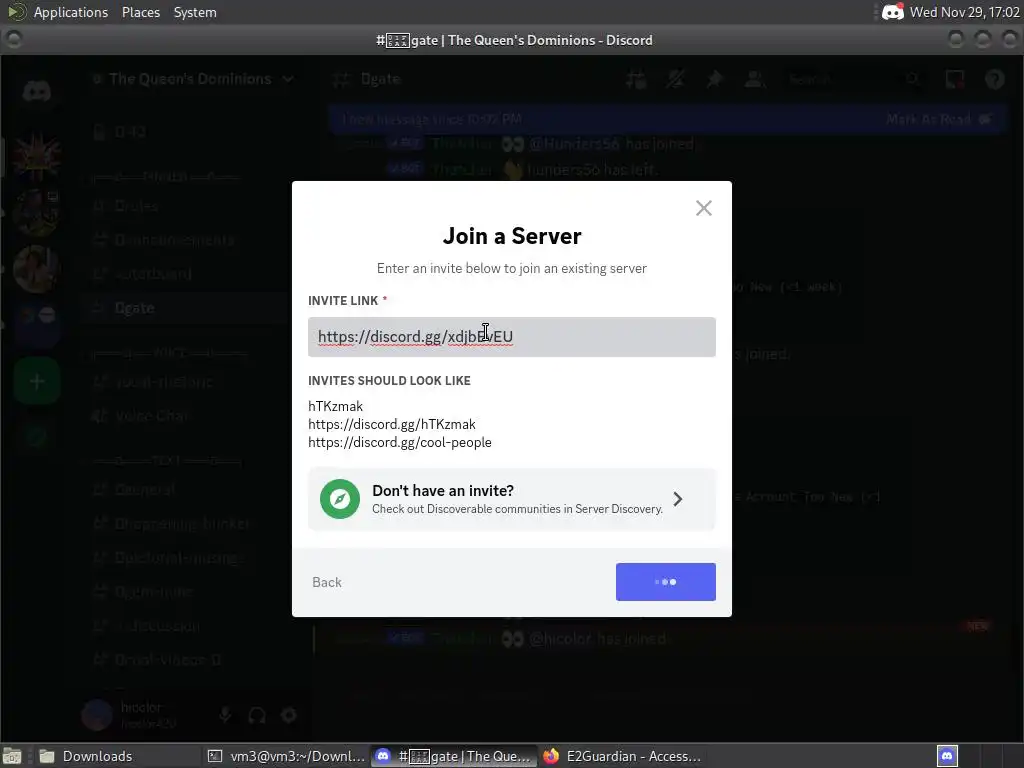Screen dimensions: 1024x768
Task: Click the search box in Discord header
Action: point(856,80)
